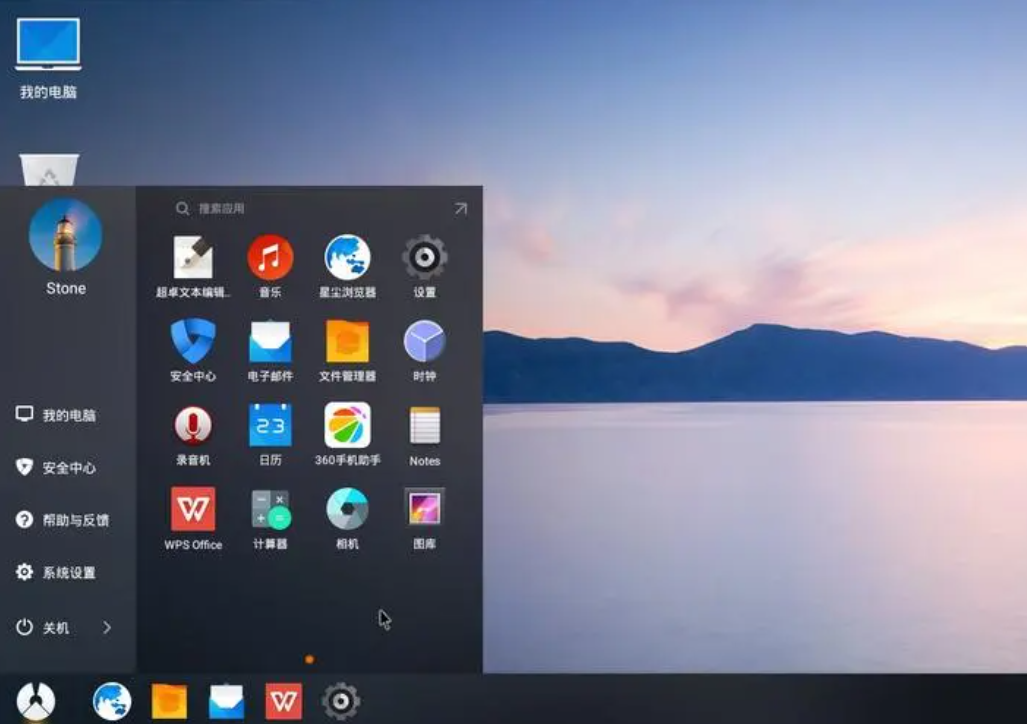Launch the 音乐 music app
Screen dimensions: 1027x724
point(270,258)
